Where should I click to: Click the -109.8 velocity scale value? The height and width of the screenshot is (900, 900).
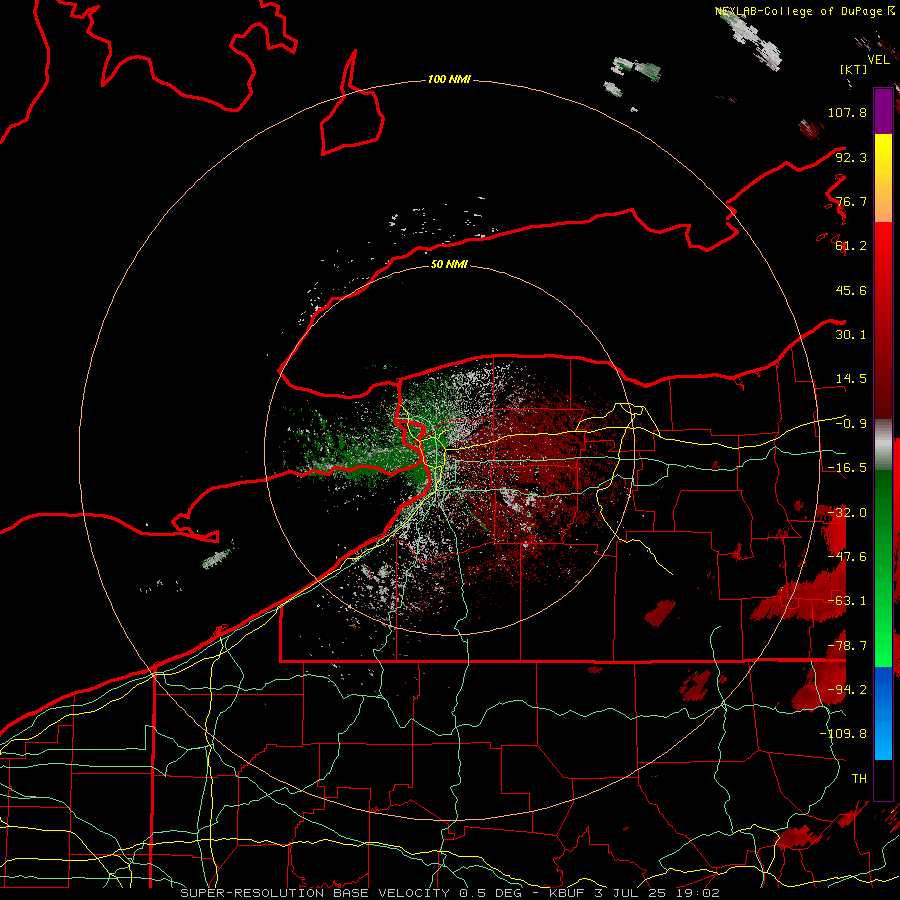coord(843,734)
